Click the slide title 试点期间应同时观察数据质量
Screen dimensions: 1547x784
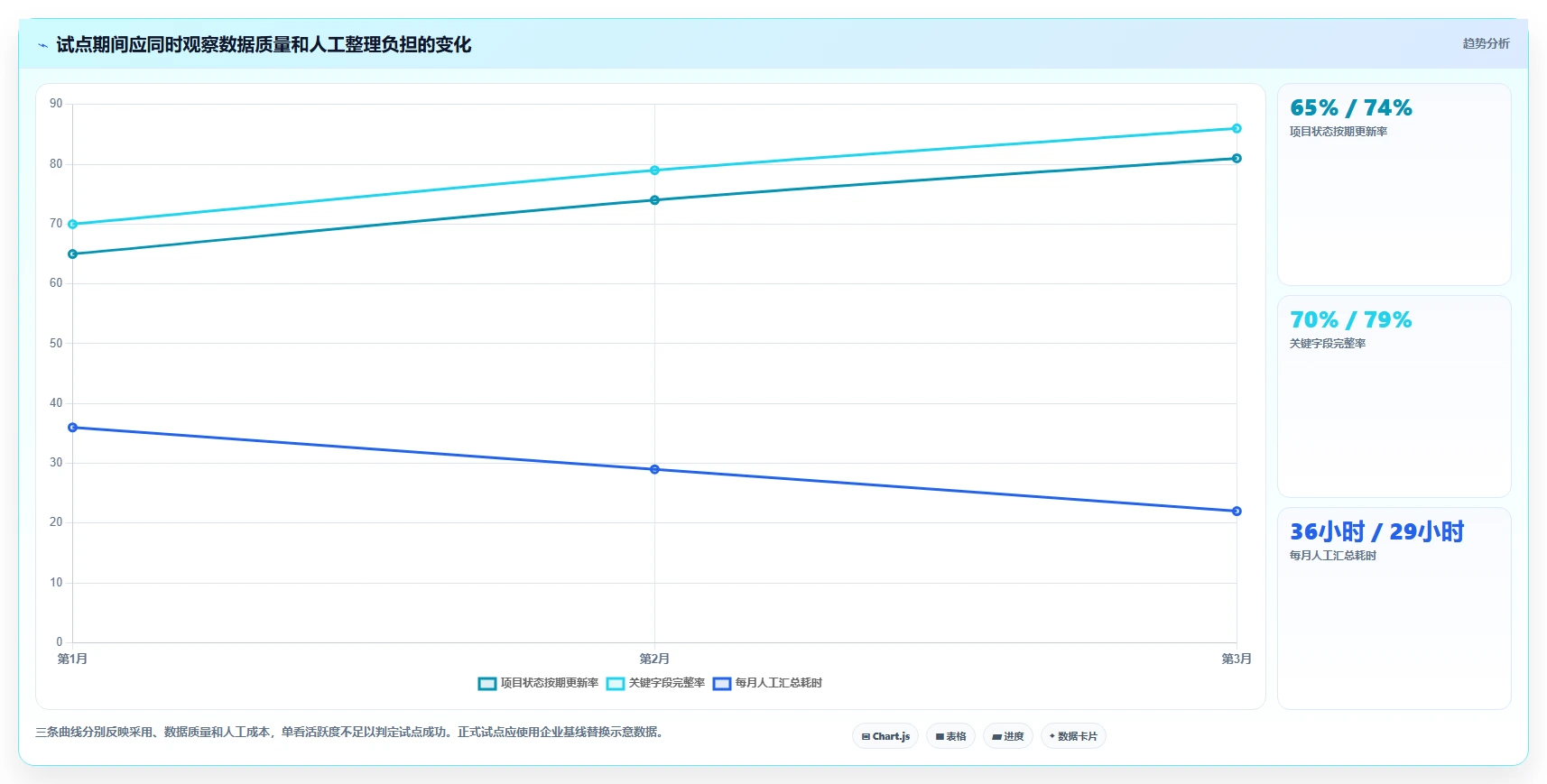264,45
